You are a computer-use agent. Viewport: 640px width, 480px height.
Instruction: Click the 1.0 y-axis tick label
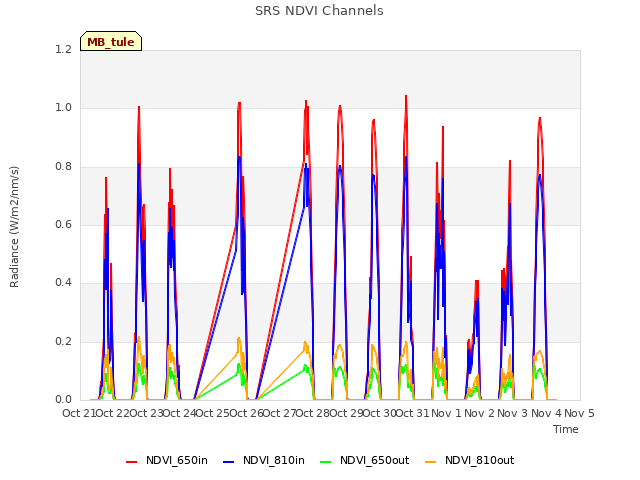click(x=63, y=108)
